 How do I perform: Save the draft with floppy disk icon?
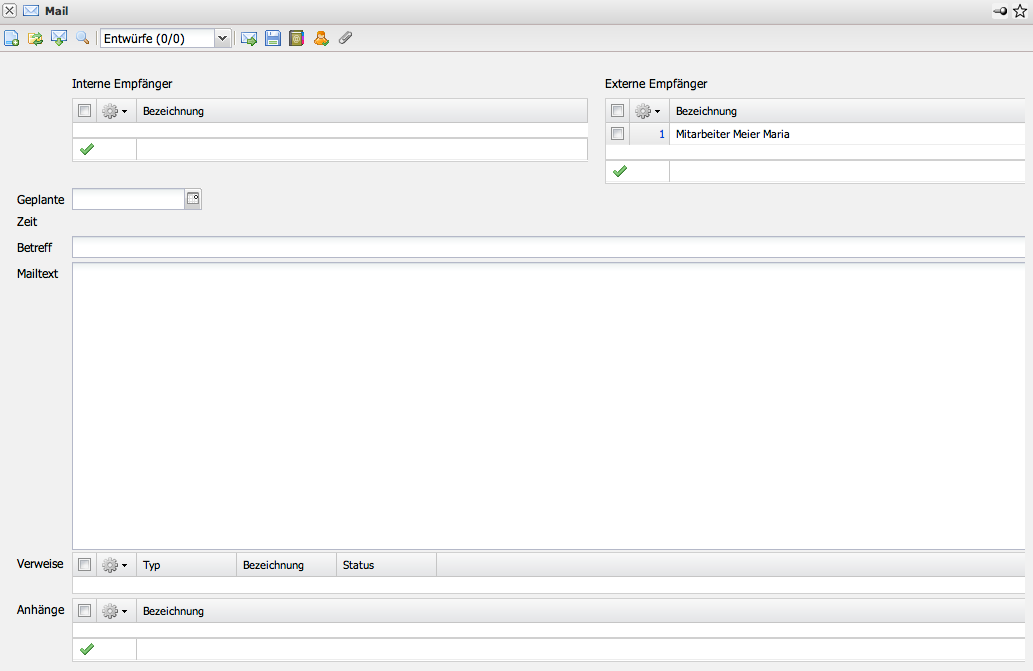point(272,38)
